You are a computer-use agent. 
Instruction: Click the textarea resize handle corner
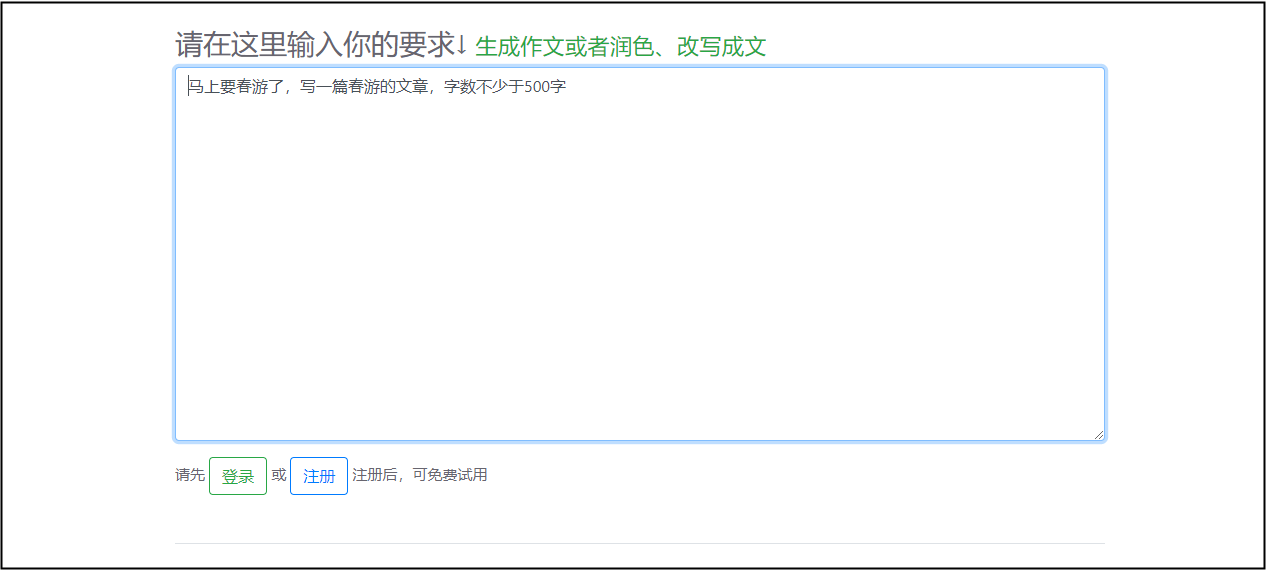1098,434
